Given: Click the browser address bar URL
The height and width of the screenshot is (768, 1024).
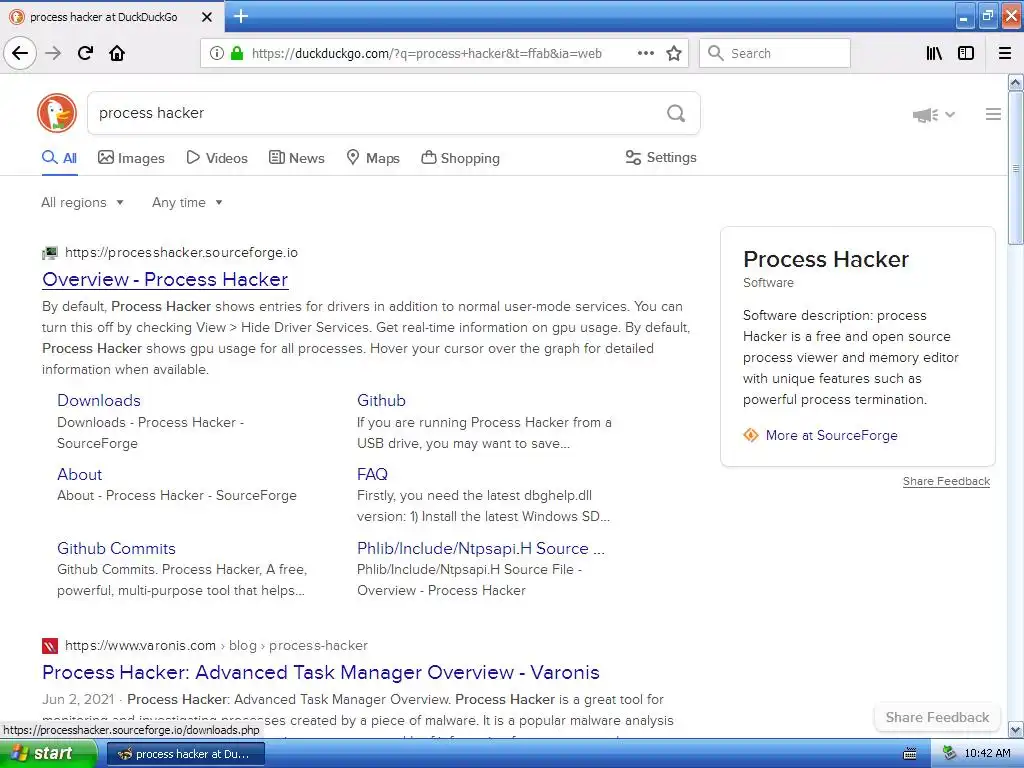Looking at the screenshot, I should click(x=426, y=54).
